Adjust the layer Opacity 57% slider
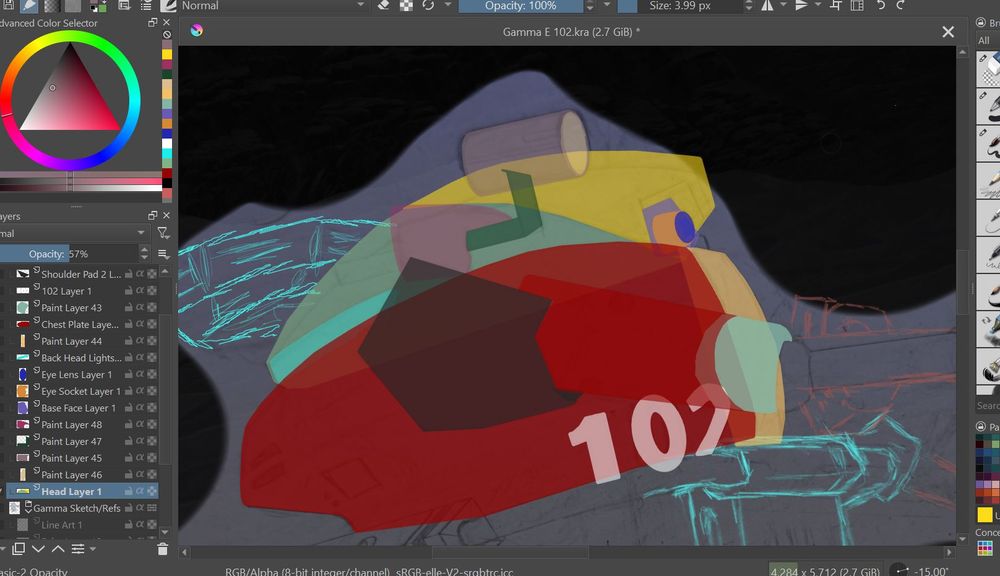 pos(69,254)
